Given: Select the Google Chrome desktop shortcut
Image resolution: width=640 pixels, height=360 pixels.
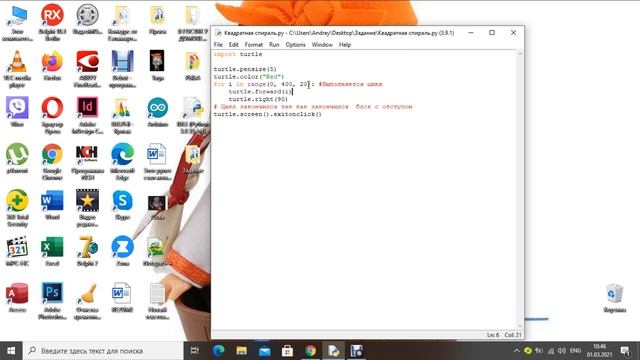Looking at the screenshot, I should coord(52,162).
